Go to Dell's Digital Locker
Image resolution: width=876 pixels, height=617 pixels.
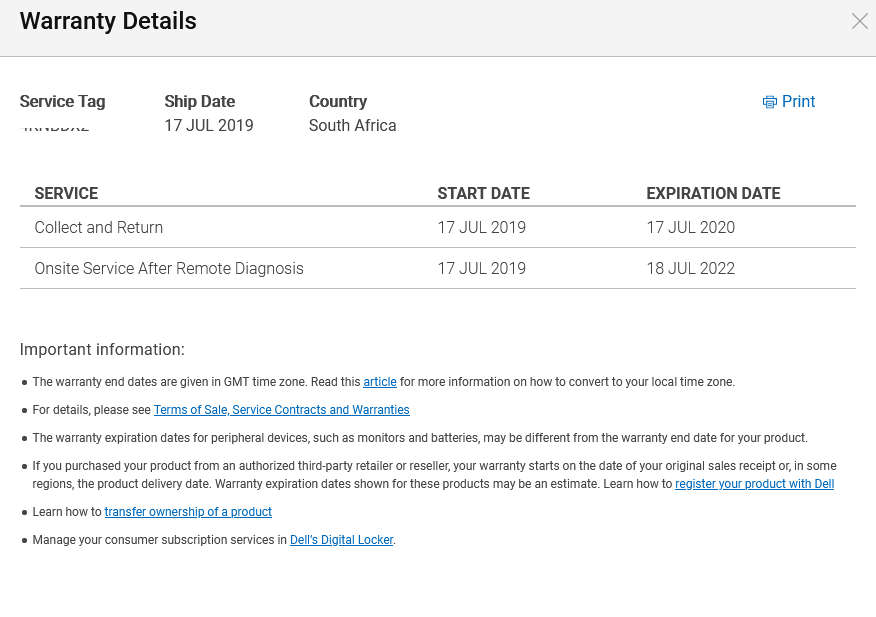pos(341,540)
